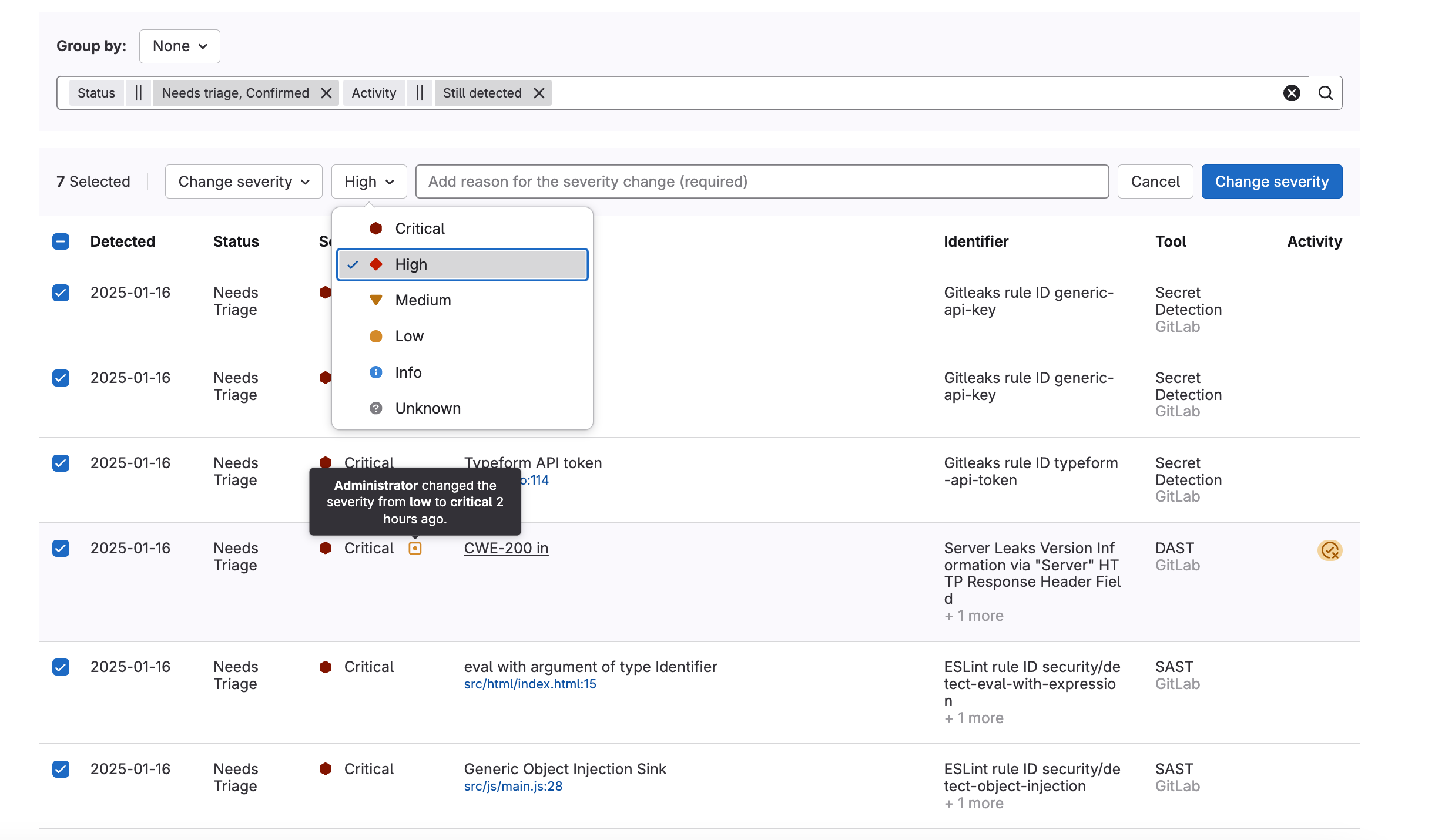Select 'Low' from the severity menu
Image resolution: width=1435 pixels, height=840 pixels.
(408, 336)
